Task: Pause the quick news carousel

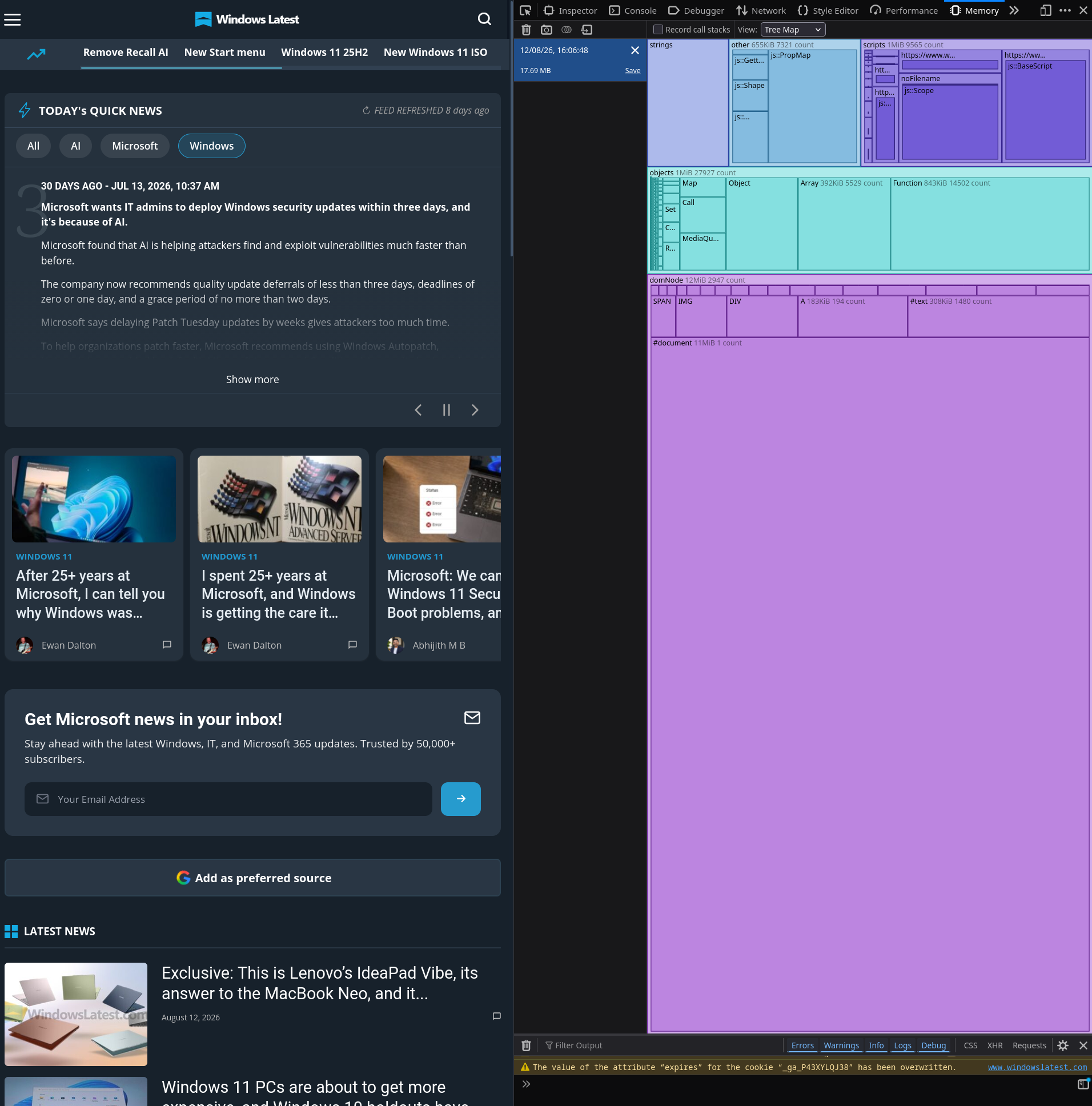Action: [447, 410]
